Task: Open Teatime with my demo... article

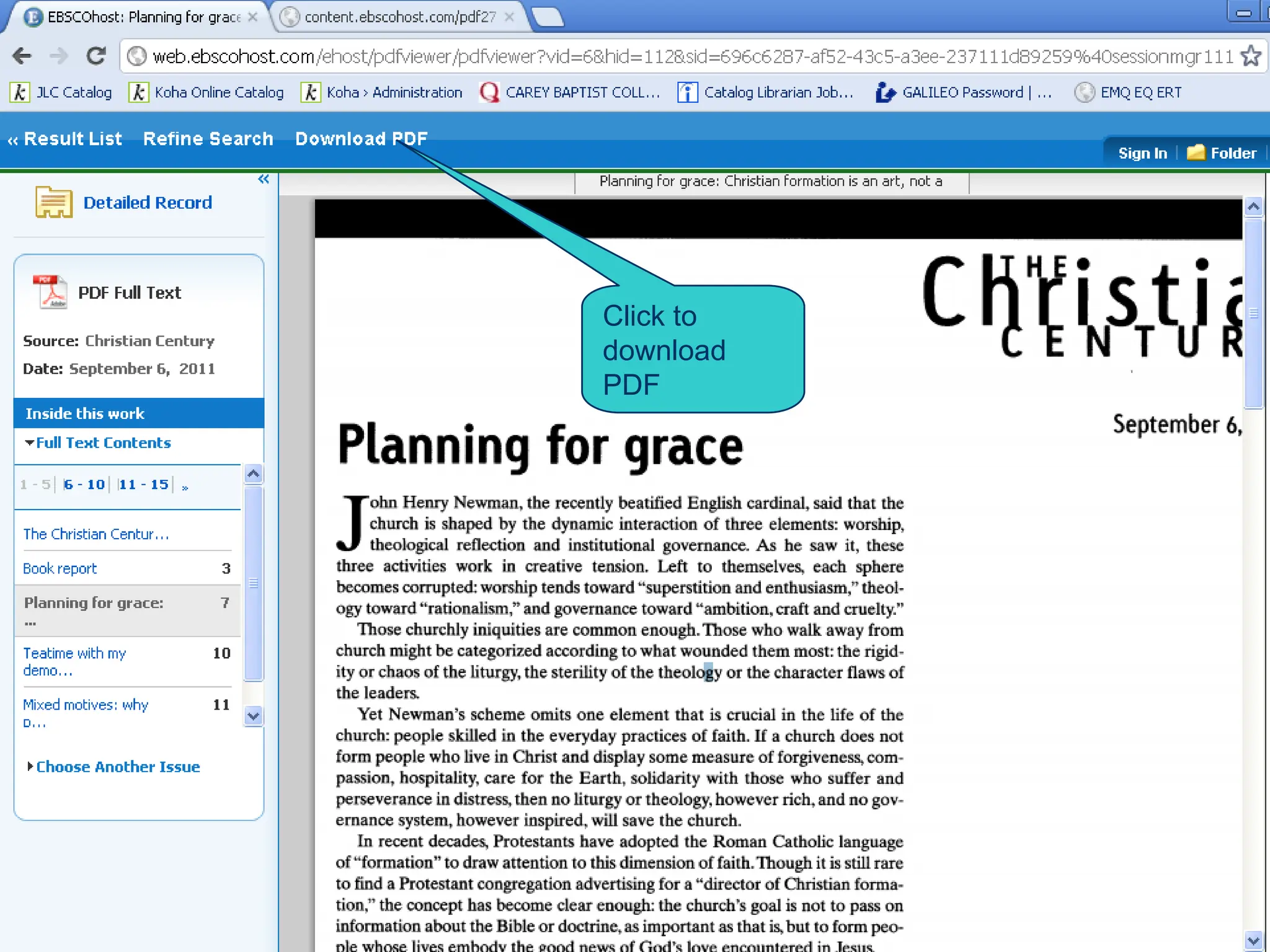Action: [74, 661]
